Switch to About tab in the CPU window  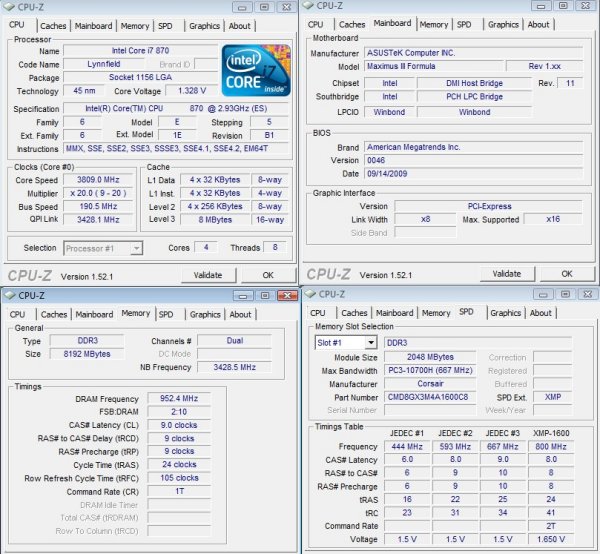tap(240, 26)
